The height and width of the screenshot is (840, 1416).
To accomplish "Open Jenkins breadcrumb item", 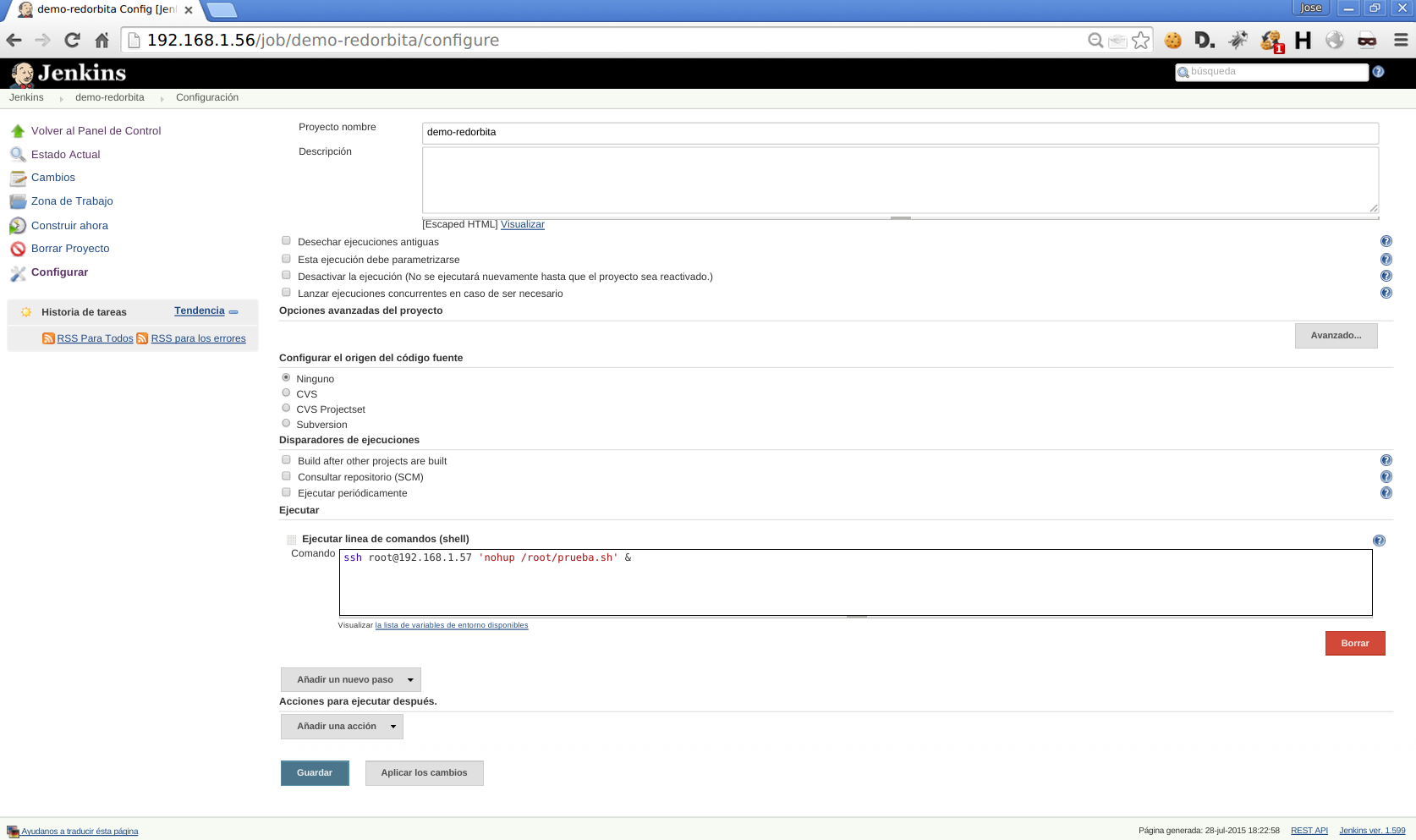I will (x=26, y=98).
